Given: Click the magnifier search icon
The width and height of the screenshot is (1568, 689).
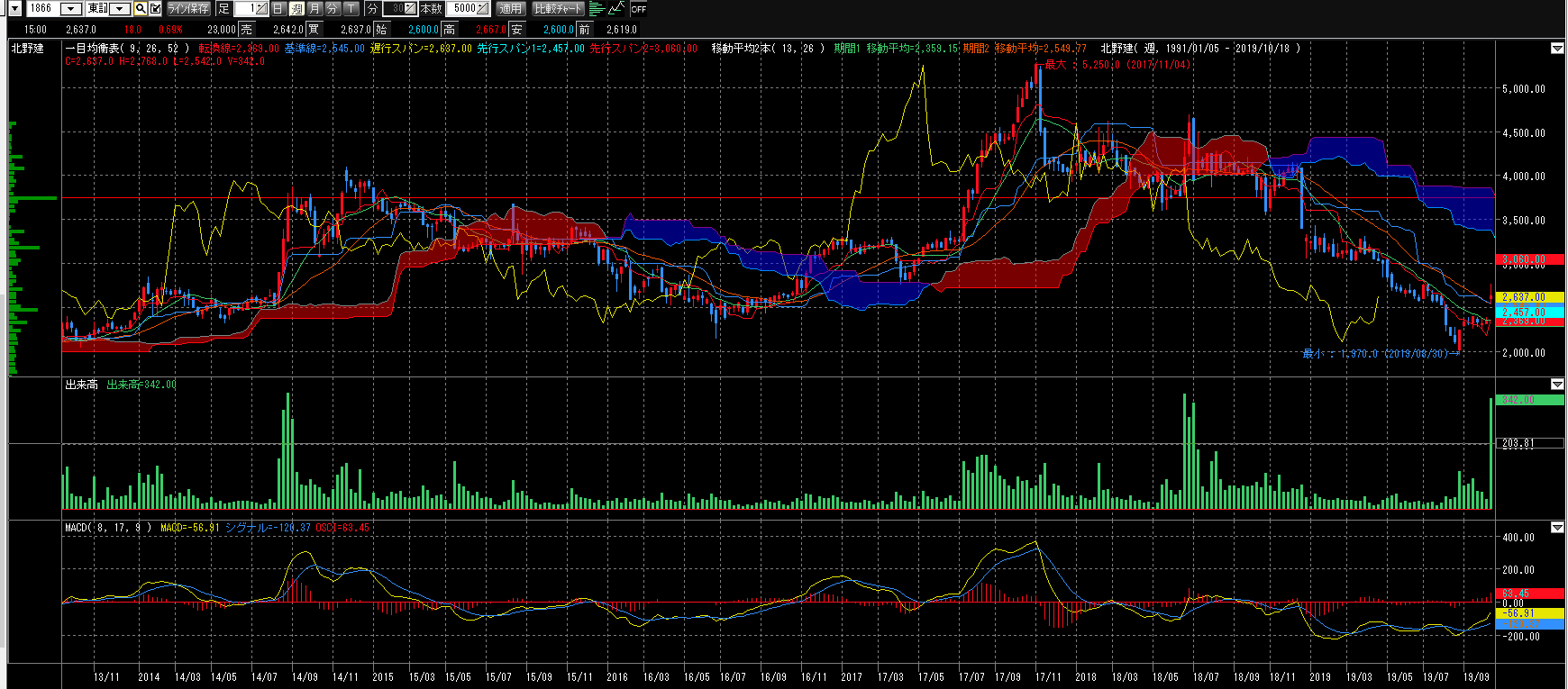Looking at the screenshot, I should (x=141, y=9).
